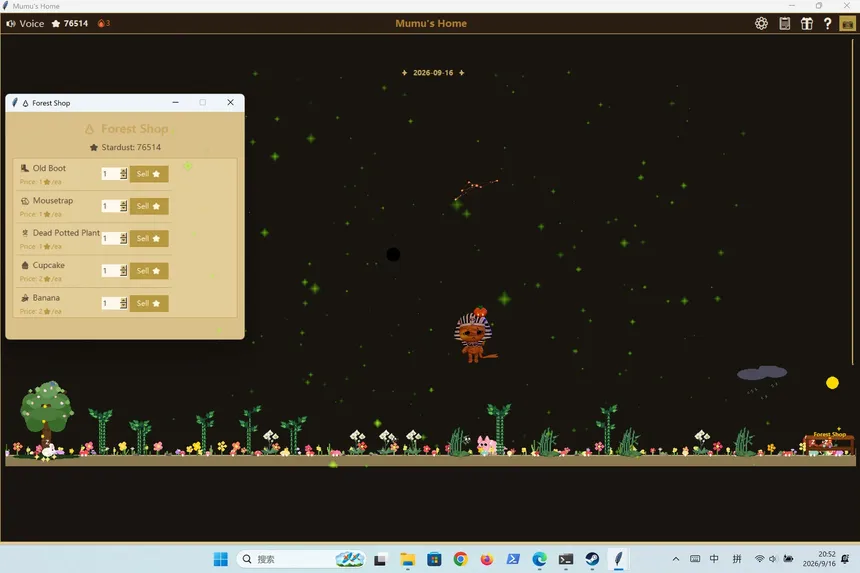Click the pharaoh cat character
This screenshot has height=573, width=860.
click(474, 334)
